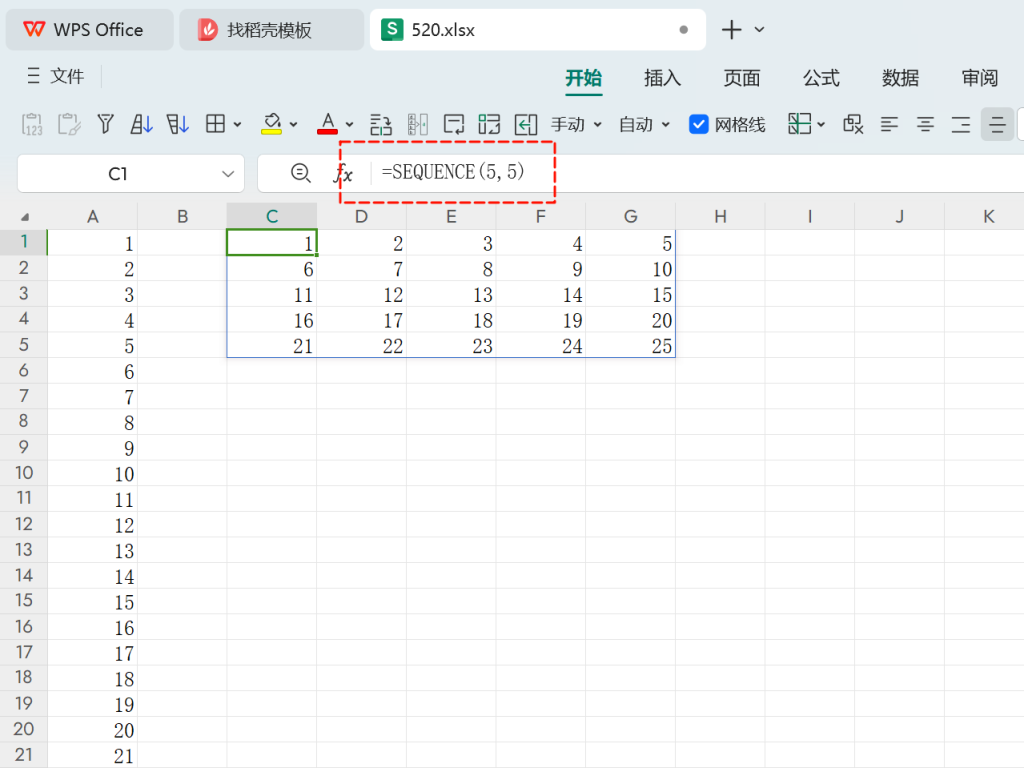
Task: Add a new tab with plus button
Action: 731,29
